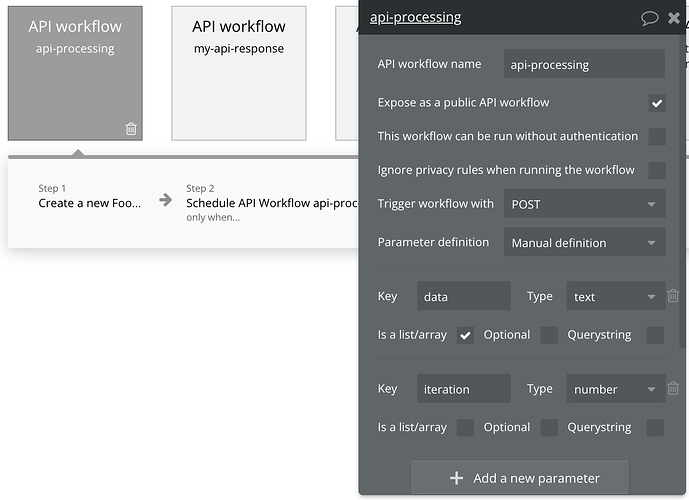Enable Querystring for the data parameter
This screenshot has height=500, width=689.
[x=655, y=335]
